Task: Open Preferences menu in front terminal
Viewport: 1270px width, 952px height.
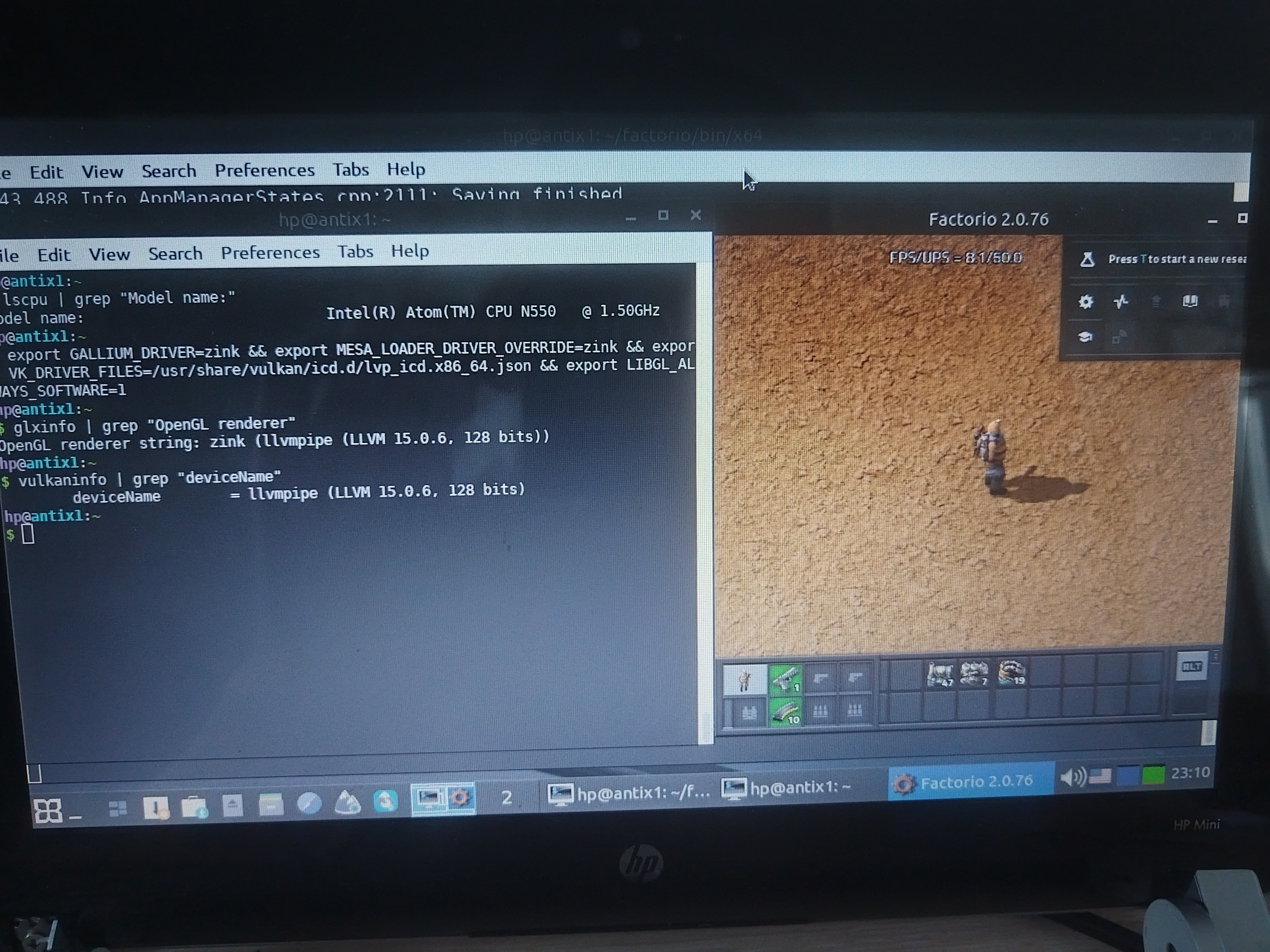Action: (x=270, y=253)
